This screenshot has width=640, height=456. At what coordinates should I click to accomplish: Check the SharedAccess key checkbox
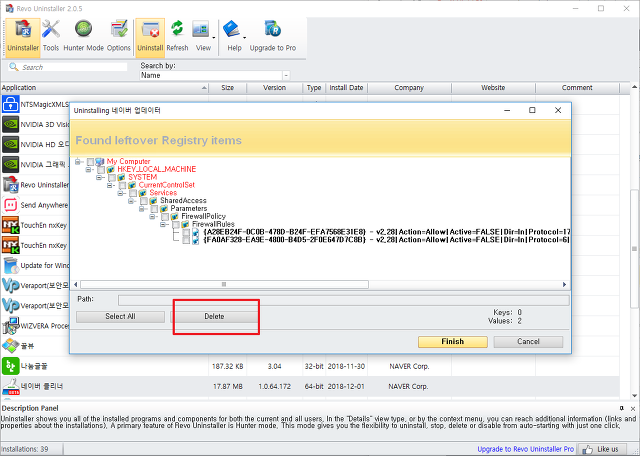point(143,201)
